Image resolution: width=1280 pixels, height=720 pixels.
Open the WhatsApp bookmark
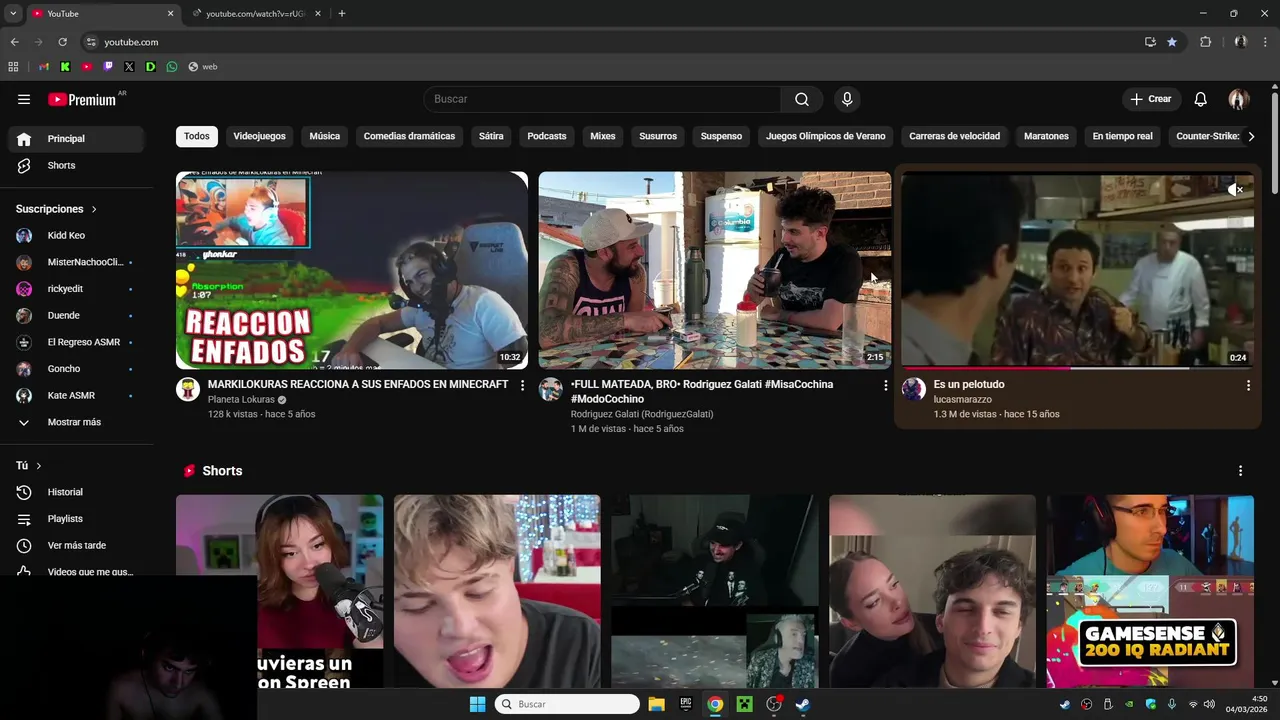[172, 67]
